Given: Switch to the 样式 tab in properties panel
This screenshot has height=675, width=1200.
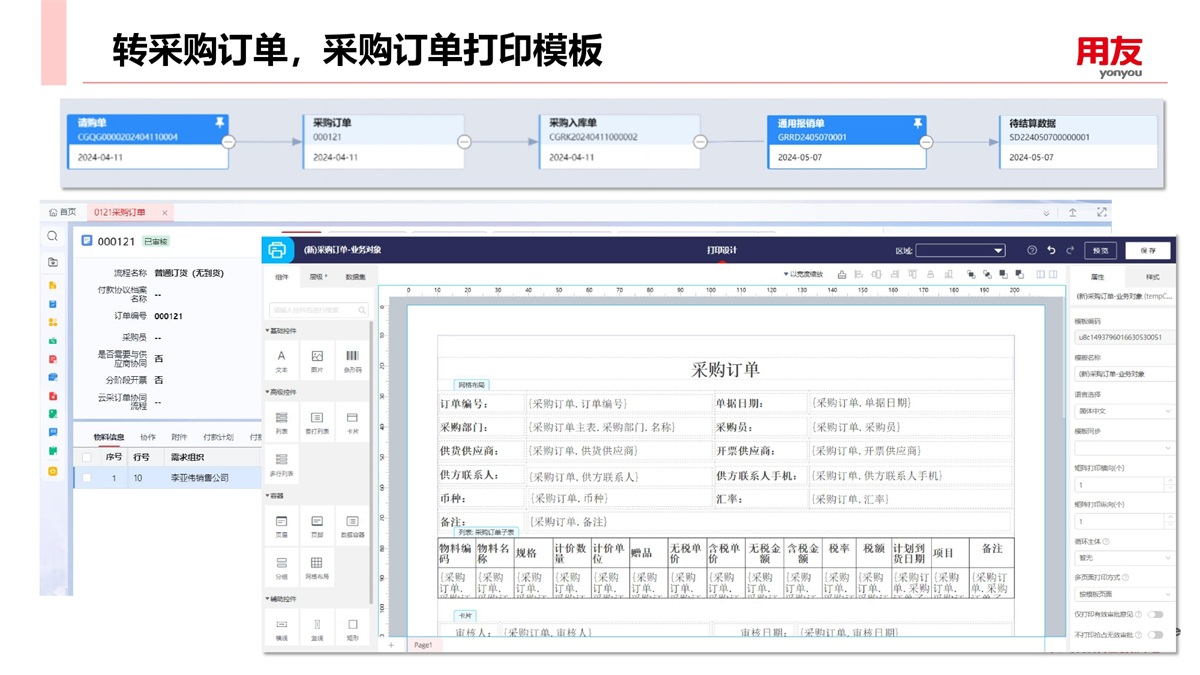Looking at the screenshot, I should 1152,277.
